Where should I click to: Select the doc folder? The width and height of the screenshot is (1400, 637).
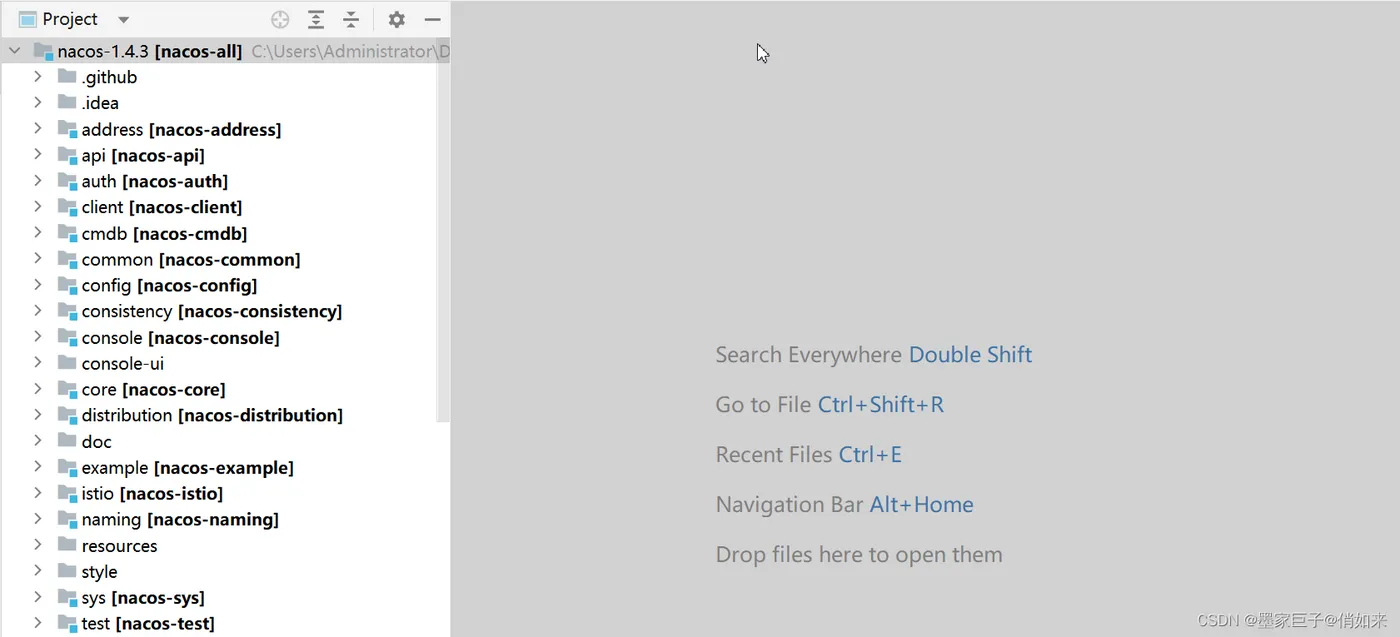coord(96,441)
